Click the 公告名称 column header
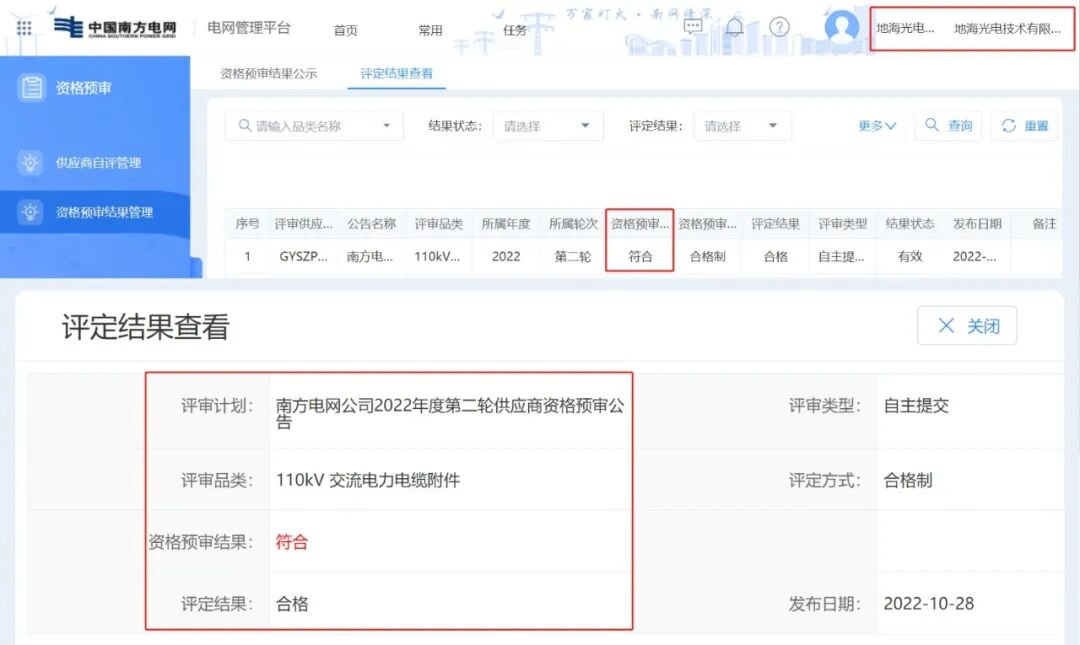The image size is (1080, 645). pyautogui.click(x=371, y=223)
